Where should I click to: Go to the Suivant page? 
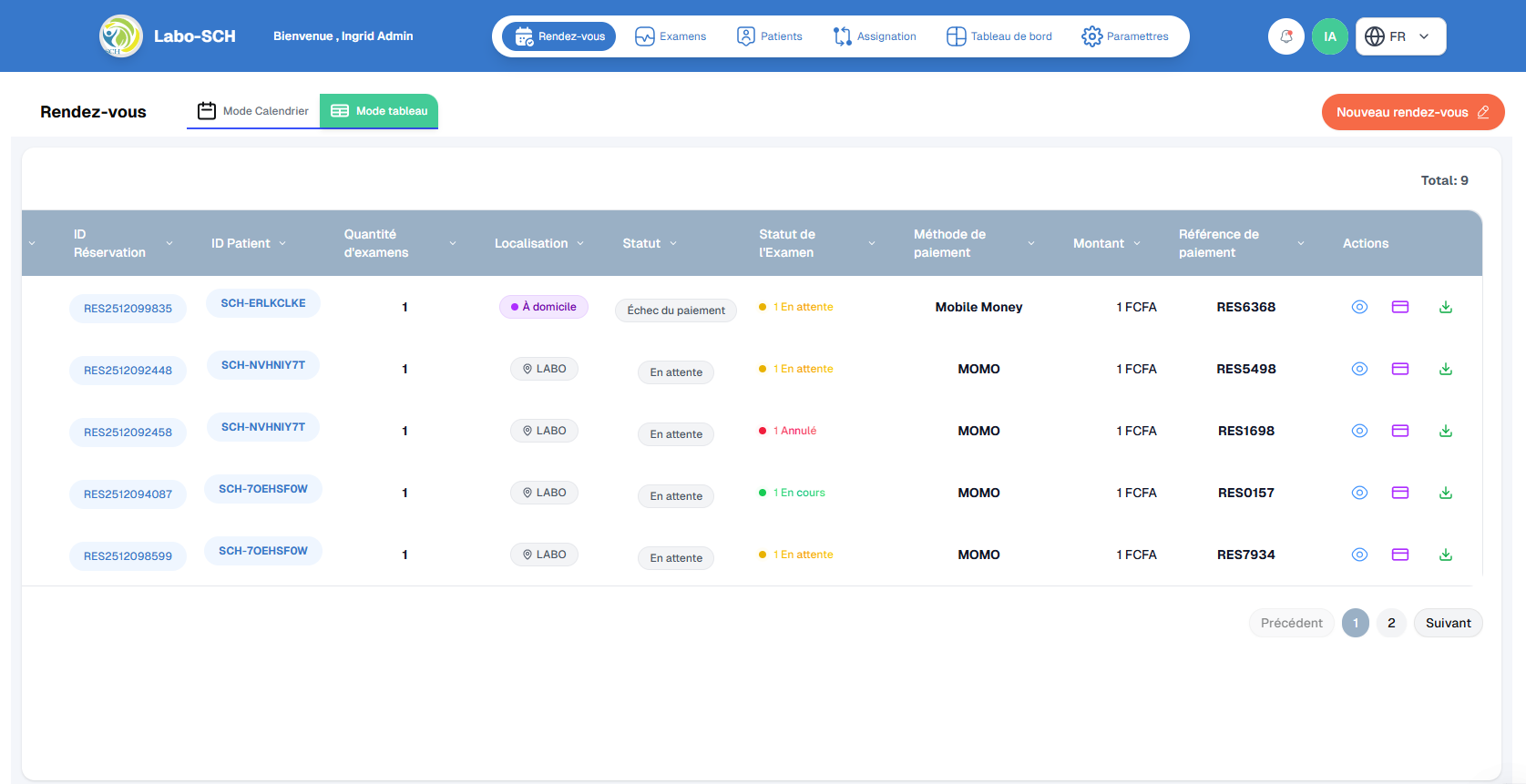coord(1448,623)
